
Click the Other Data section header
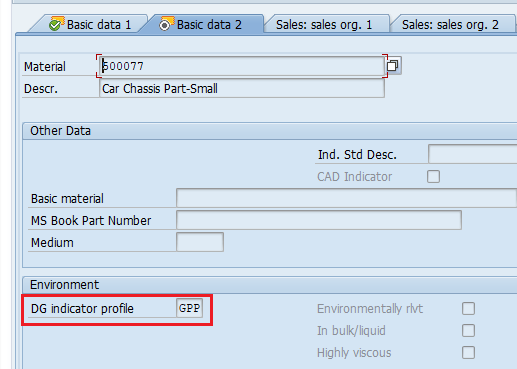270,131
